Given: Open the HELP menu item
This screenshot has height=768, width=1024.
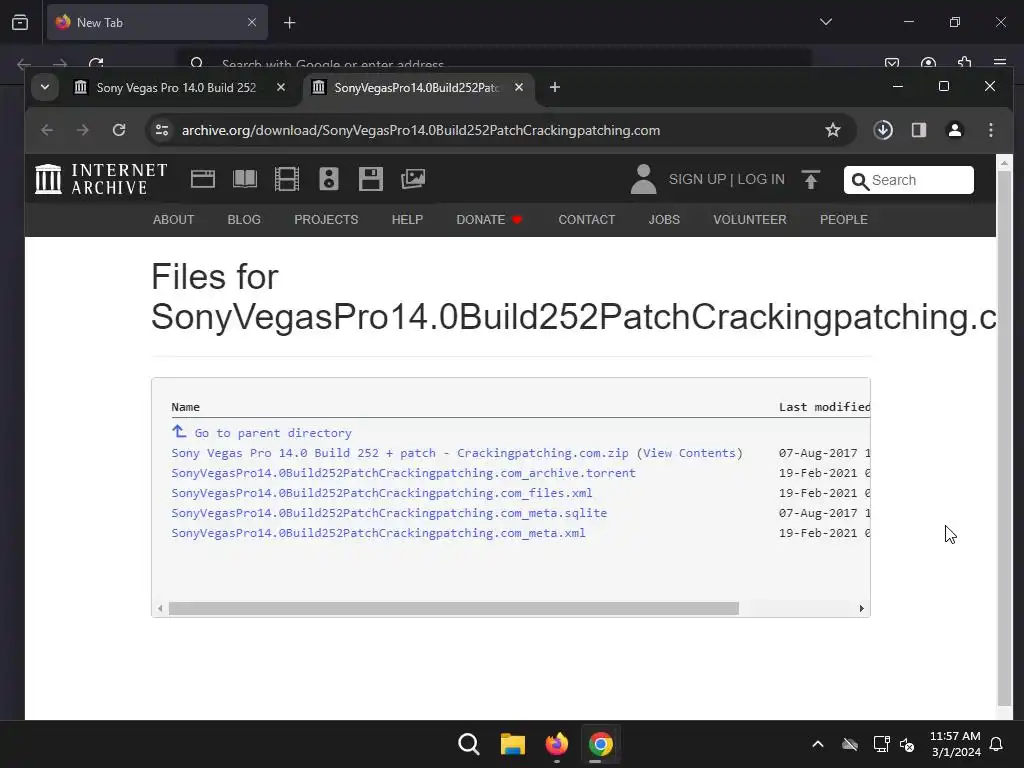Looking at the screenshot, I should point(407,219).
